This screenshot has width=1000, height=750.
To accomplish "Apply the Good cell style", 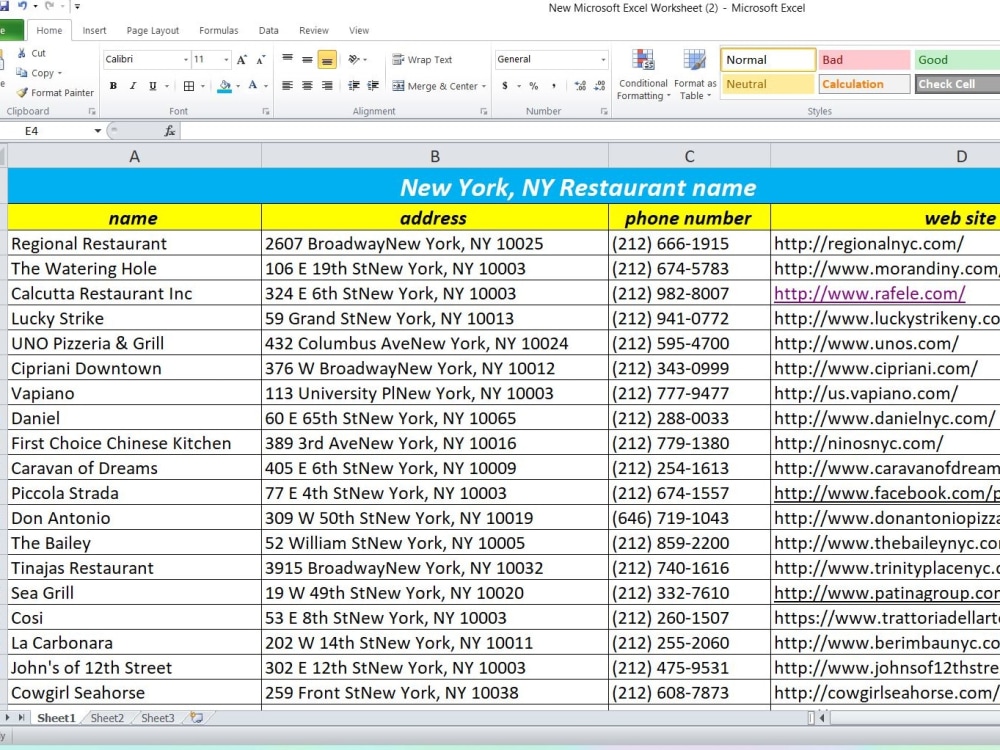I will (x=957, y=60).
